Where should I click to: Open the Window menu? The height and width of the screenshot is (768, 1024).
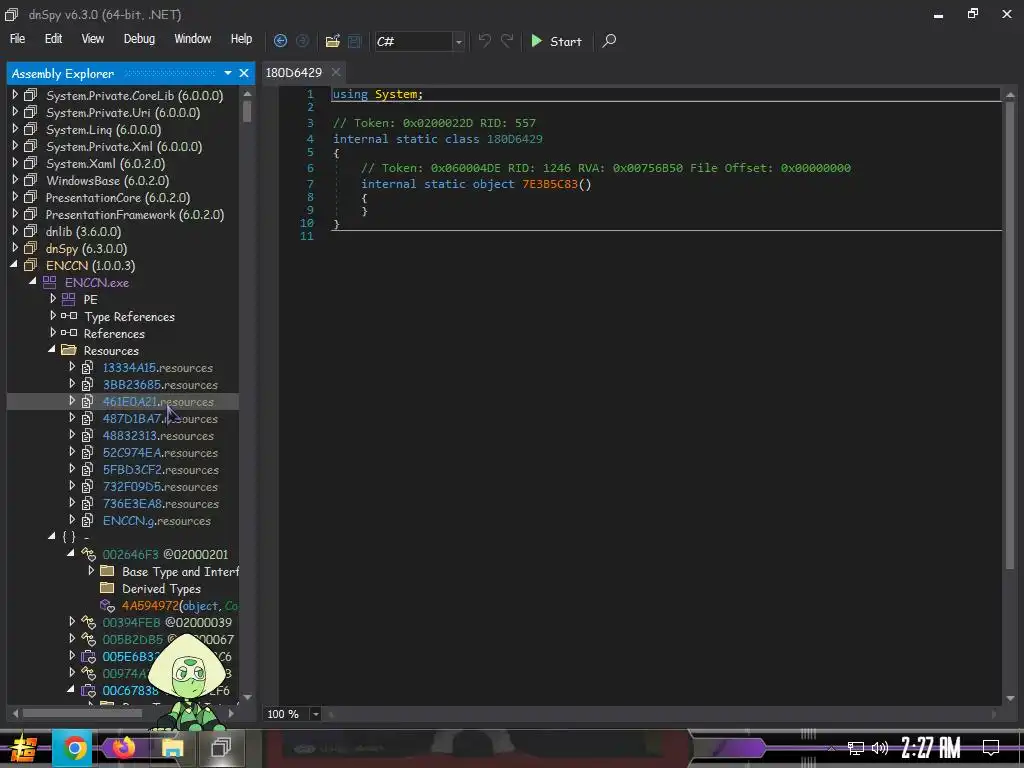(x=193, y=39)
